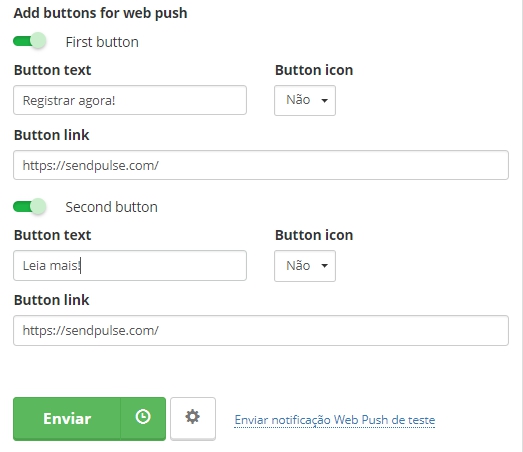Click Button text label above Registrar agora field
Image resolution: width=523 pixels, height=452 pixels.
click(x=52, y=70)
